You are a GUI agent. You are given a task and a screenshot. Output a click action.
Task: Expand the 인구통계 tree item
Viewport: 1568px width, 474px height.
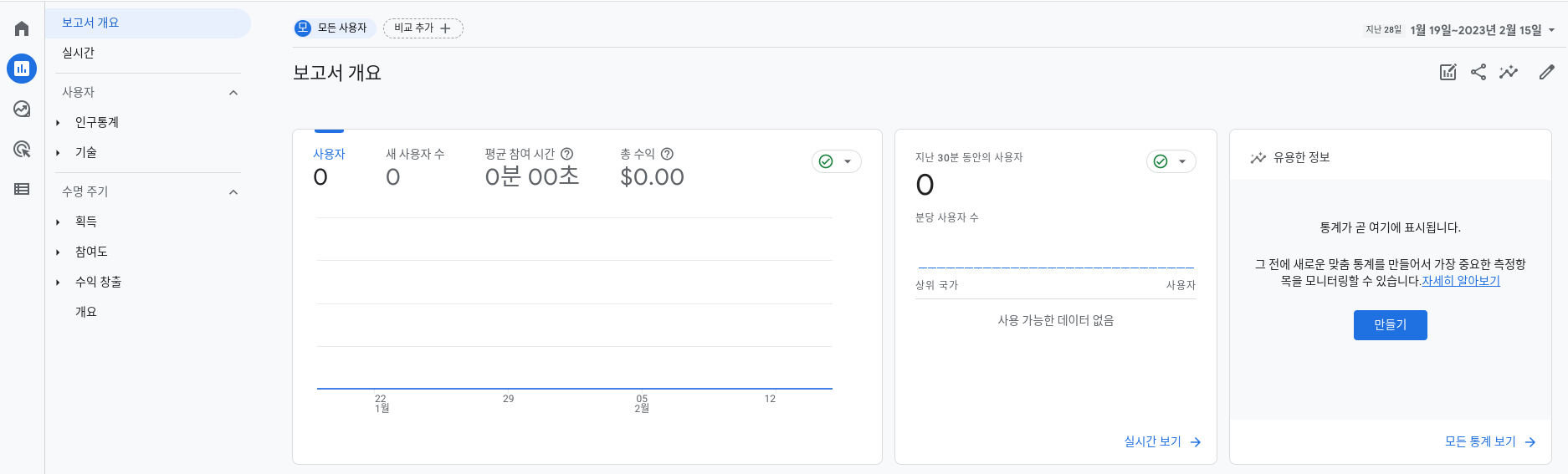tap(58, 123)
